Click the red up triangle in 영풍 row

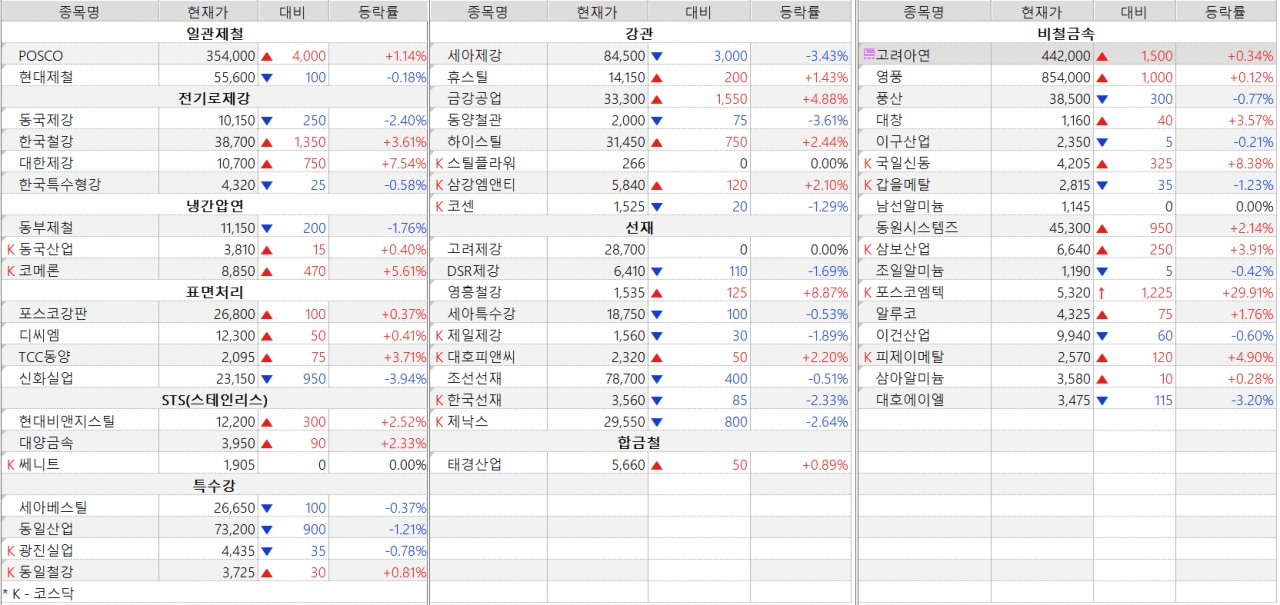(x=1102, y=78)
